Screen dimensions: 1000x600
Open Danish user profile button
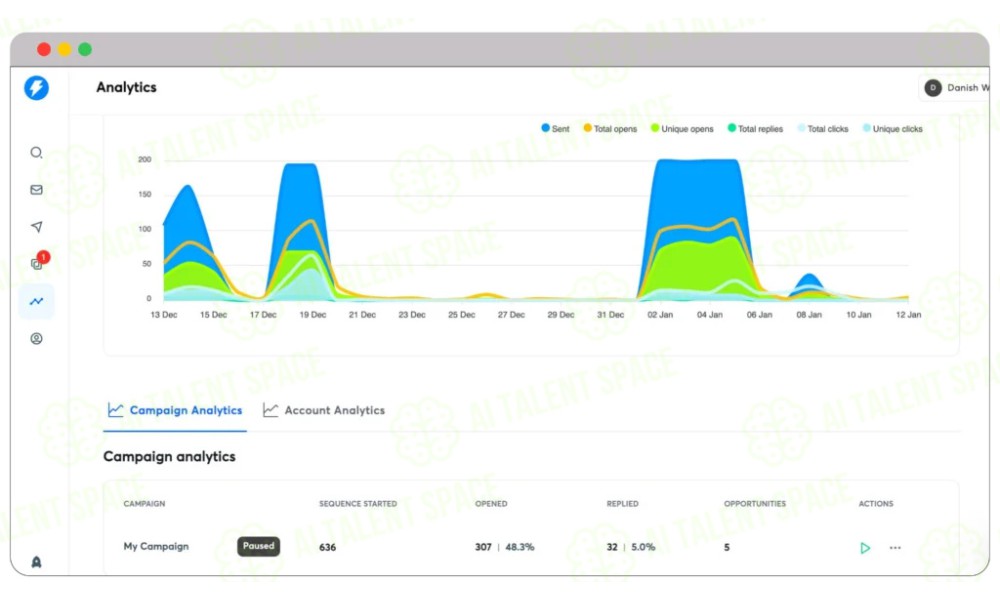(x=955, y=88)
